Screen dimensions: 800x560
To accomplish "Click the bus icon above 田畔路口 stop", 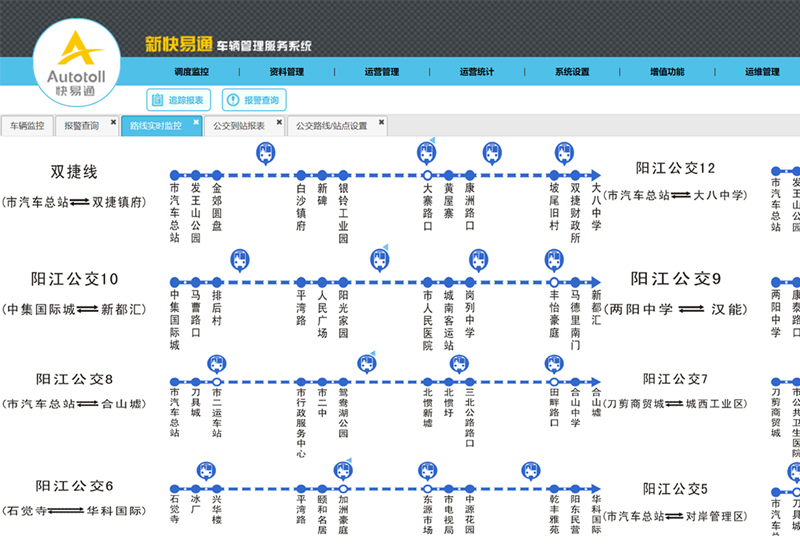I will point(554,362).
